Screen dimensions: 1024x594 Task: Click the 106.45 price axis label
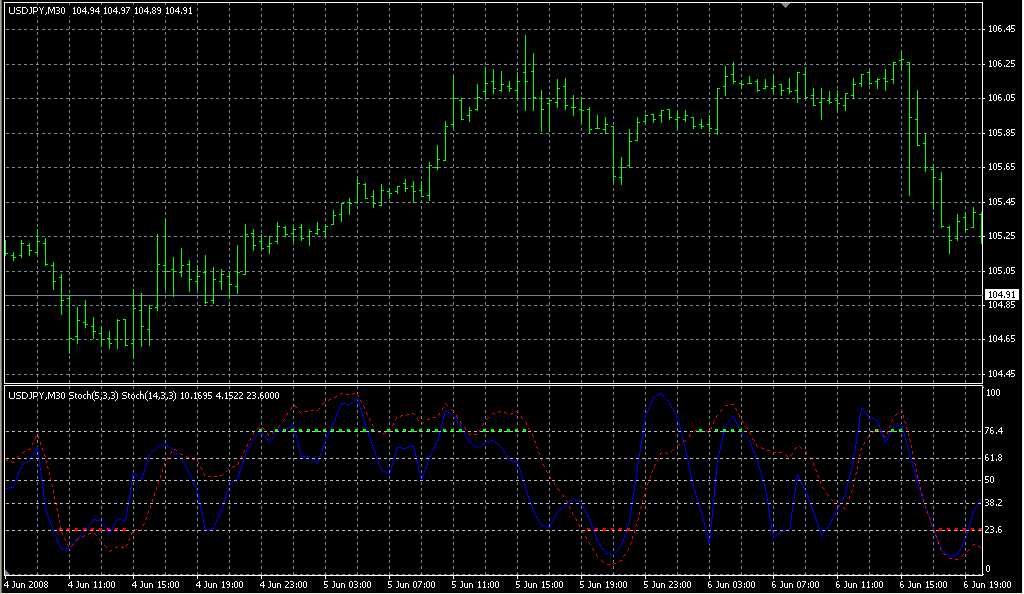coord(1000,29)
